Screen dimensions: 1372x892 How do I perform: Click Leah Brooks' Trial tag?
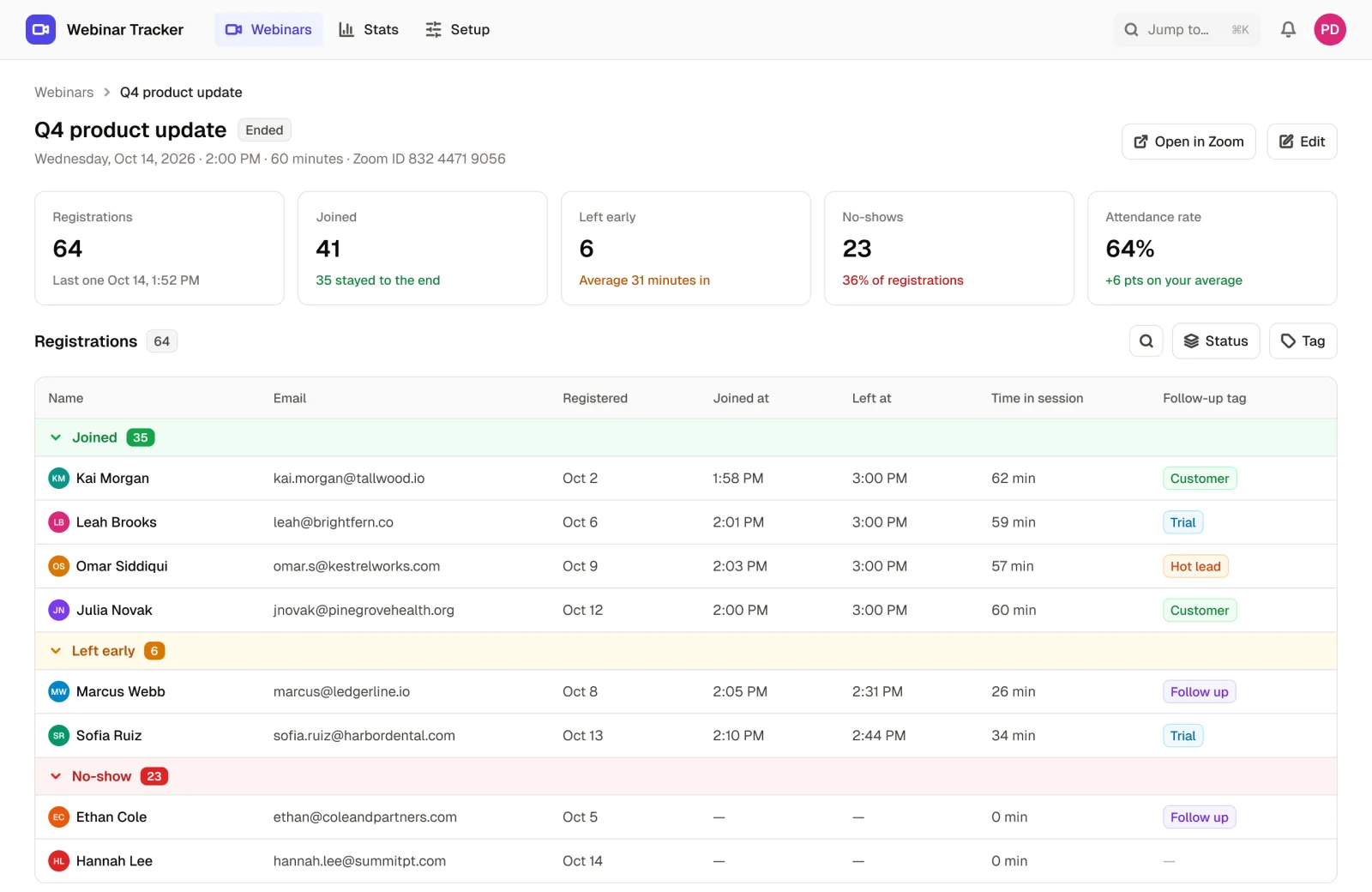point(1182,522)
